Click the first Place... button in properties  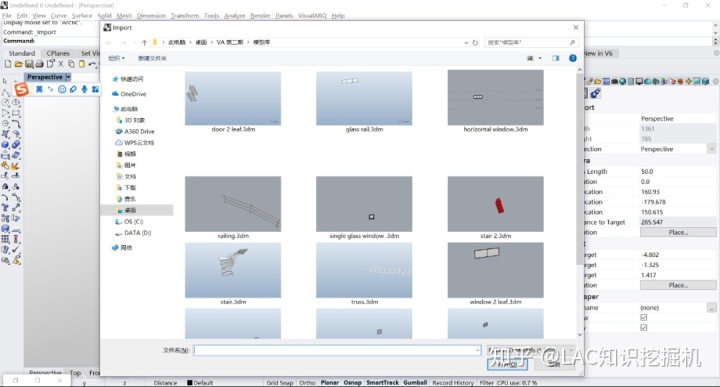tap(678, 232)
